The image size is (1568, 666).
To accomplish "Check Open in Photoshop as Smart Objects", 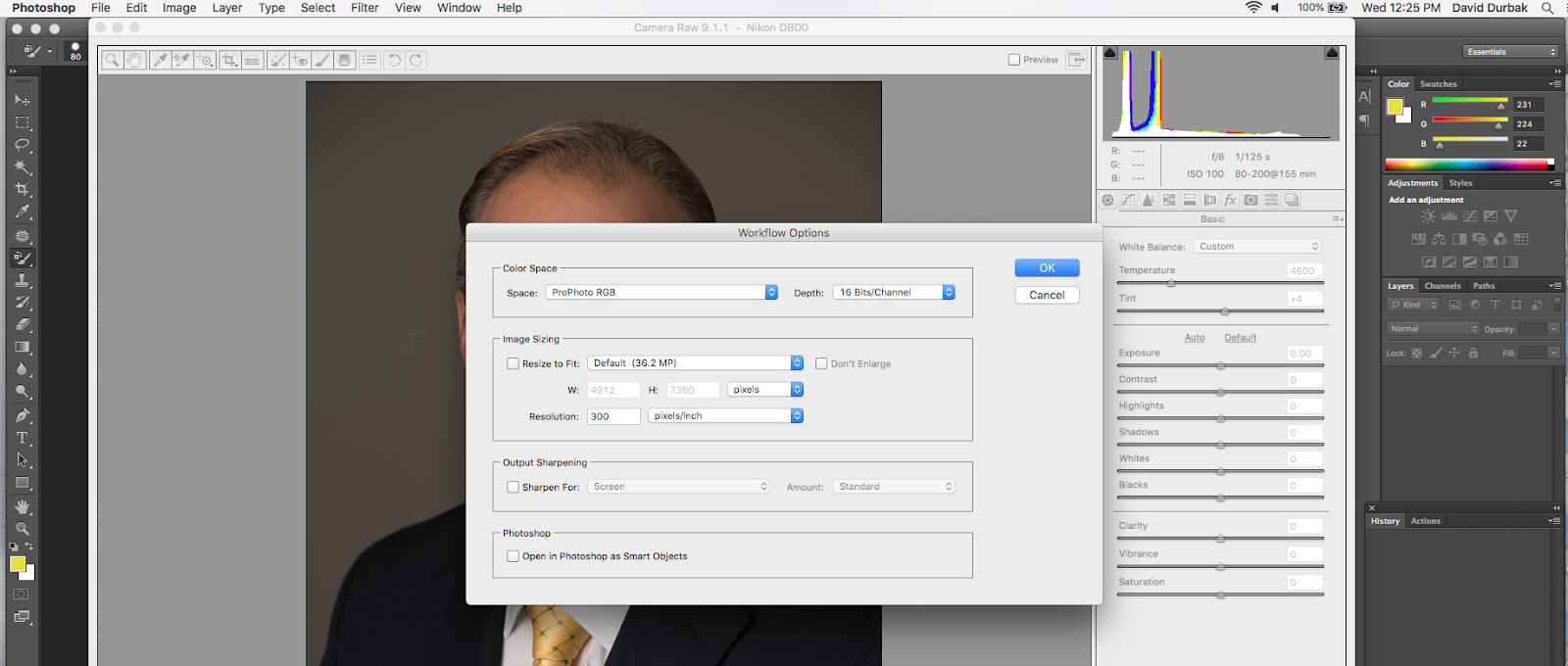I will (513, 556).
